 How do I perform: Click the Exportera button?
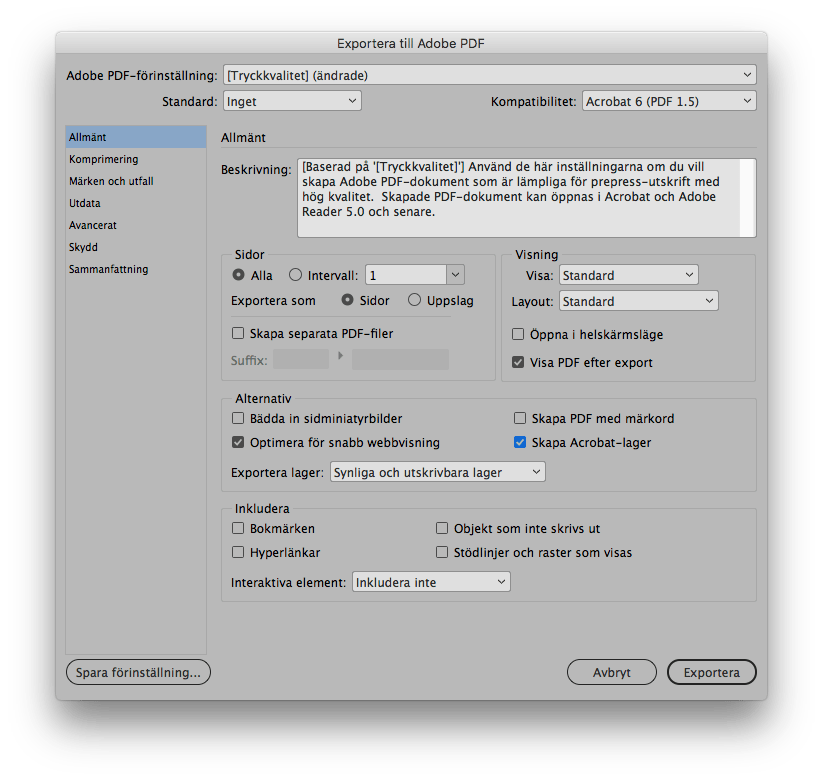click(x=712, y=672)
